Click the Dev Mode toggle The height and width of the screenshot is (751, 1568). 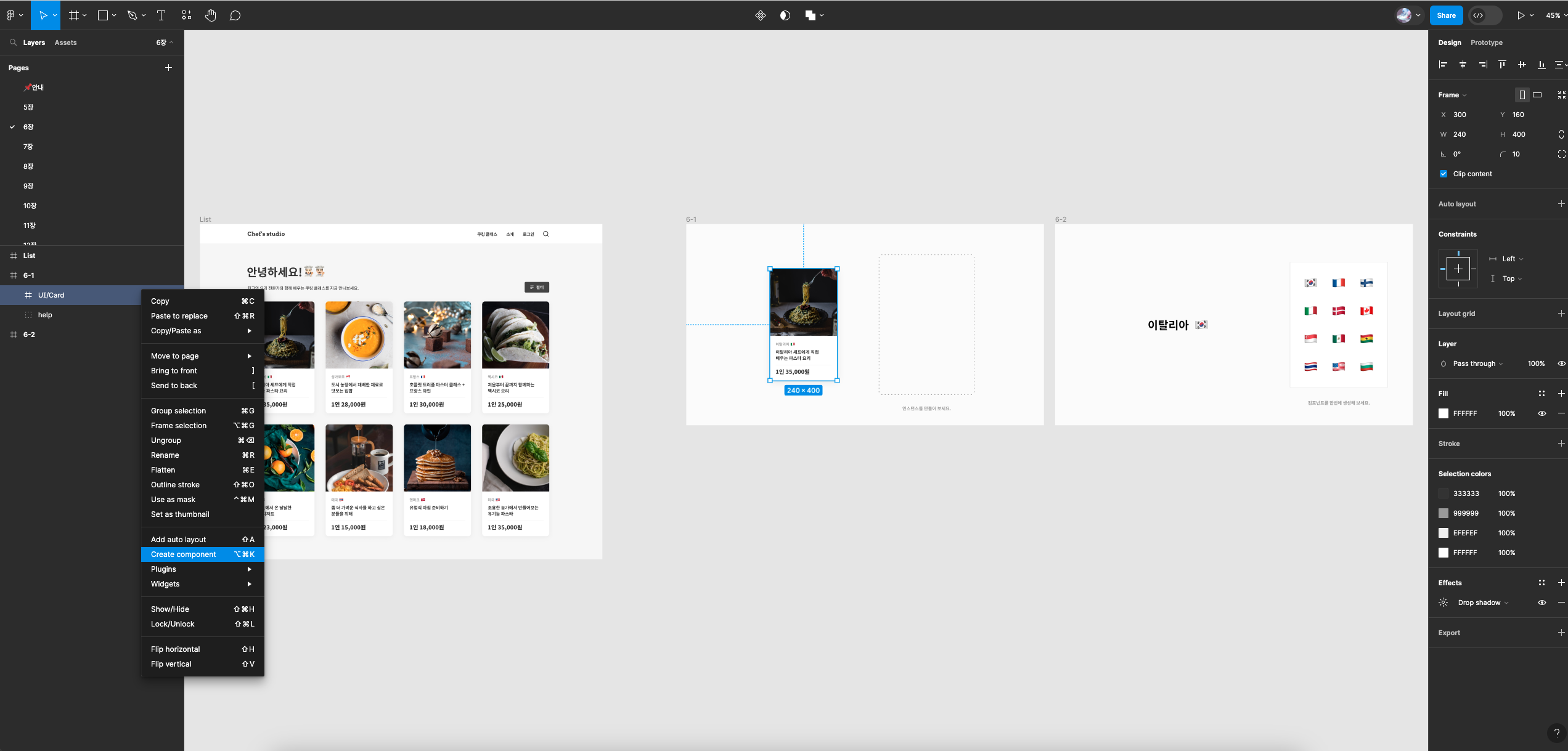(1485, 15)
